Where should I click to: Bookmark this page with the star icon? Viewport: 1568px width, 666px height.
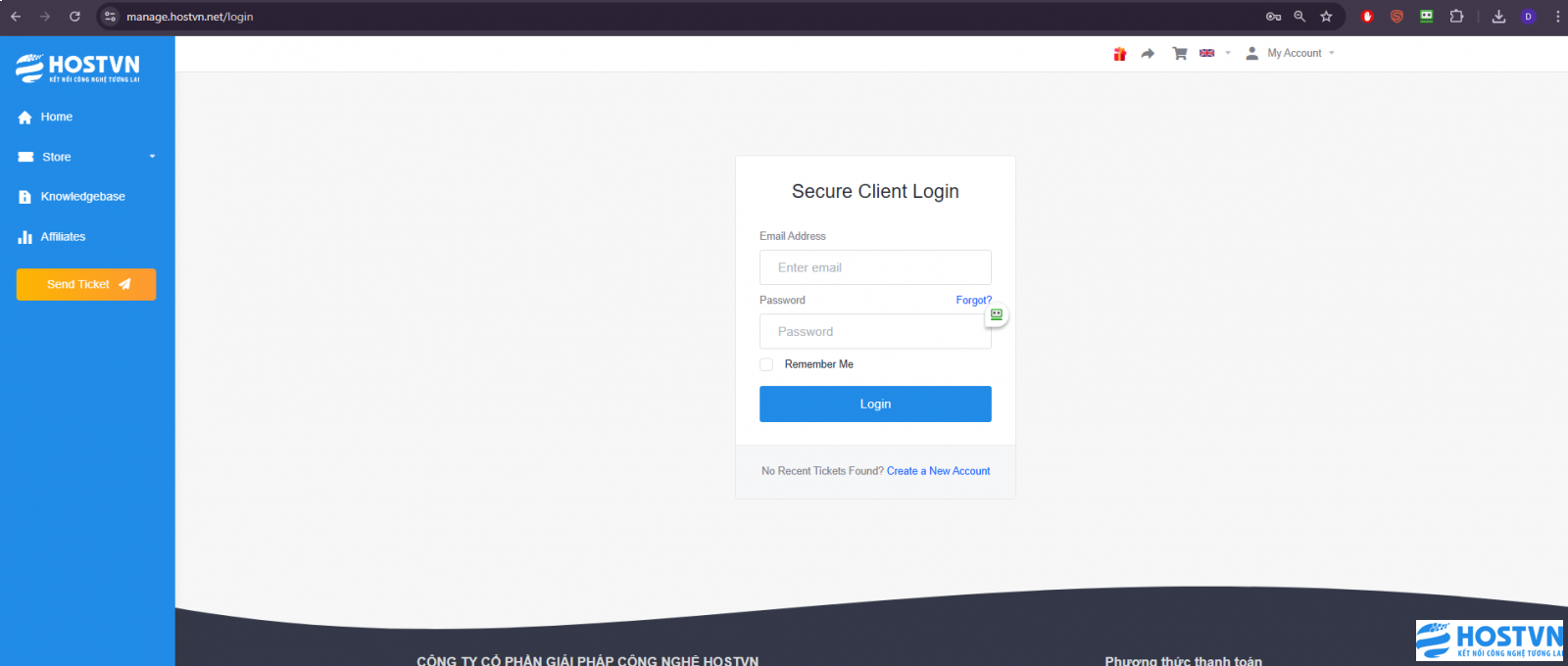[x=1326, y=17]
